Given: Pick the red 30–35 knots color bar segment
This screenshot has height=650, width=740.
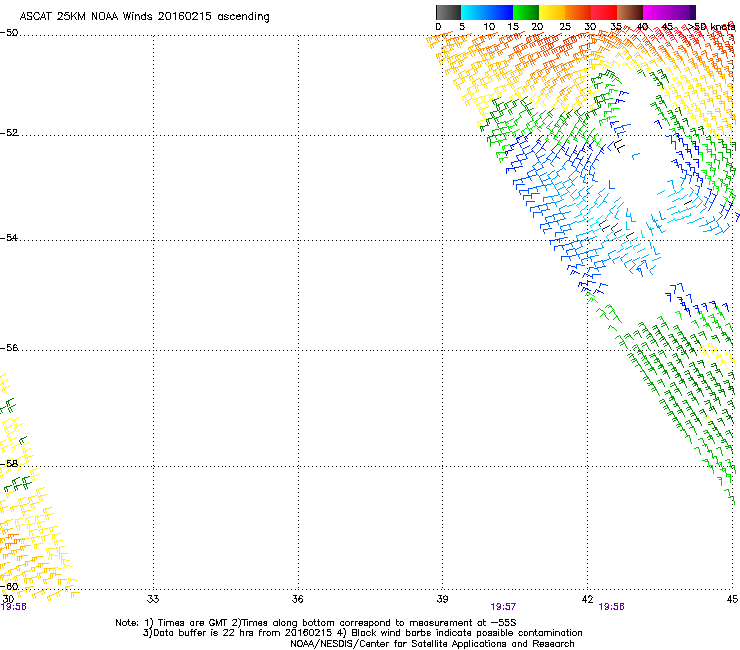Looking at the screenshot, I should [604, 12].
